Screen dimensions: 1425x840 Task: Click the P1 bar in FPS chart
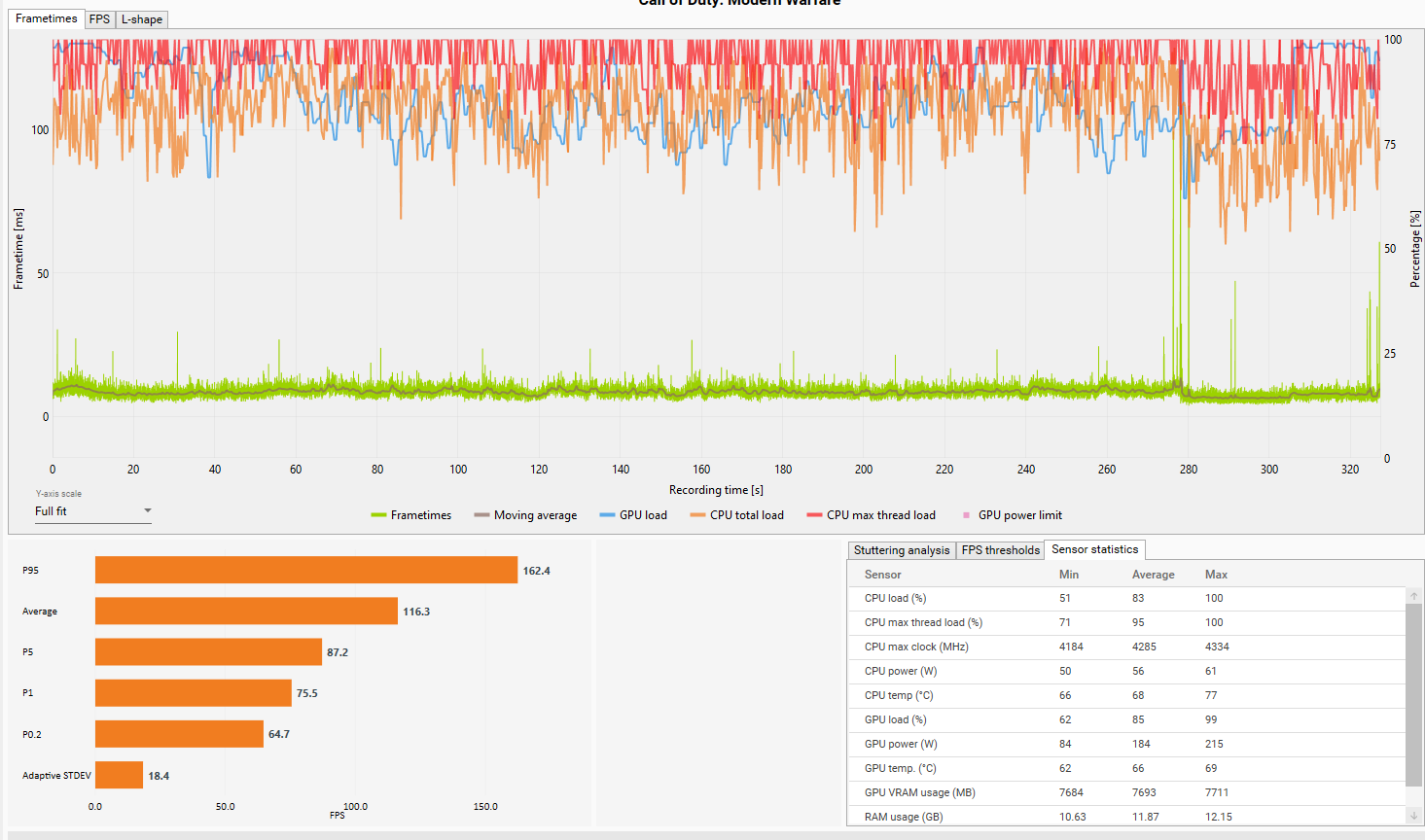coord(194,692)
